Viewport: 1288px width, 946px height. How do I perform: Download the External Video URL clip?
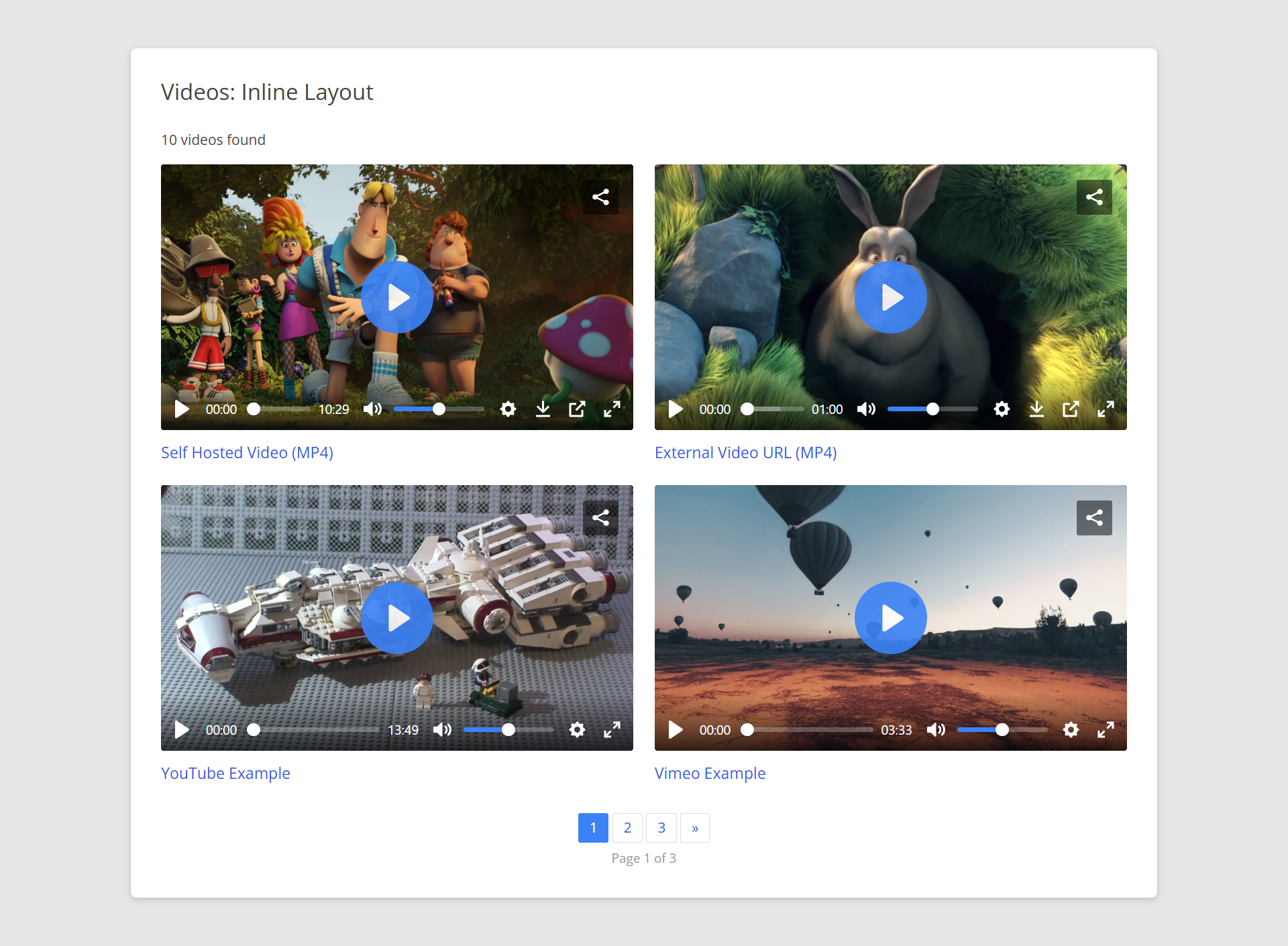point(1037,409)
